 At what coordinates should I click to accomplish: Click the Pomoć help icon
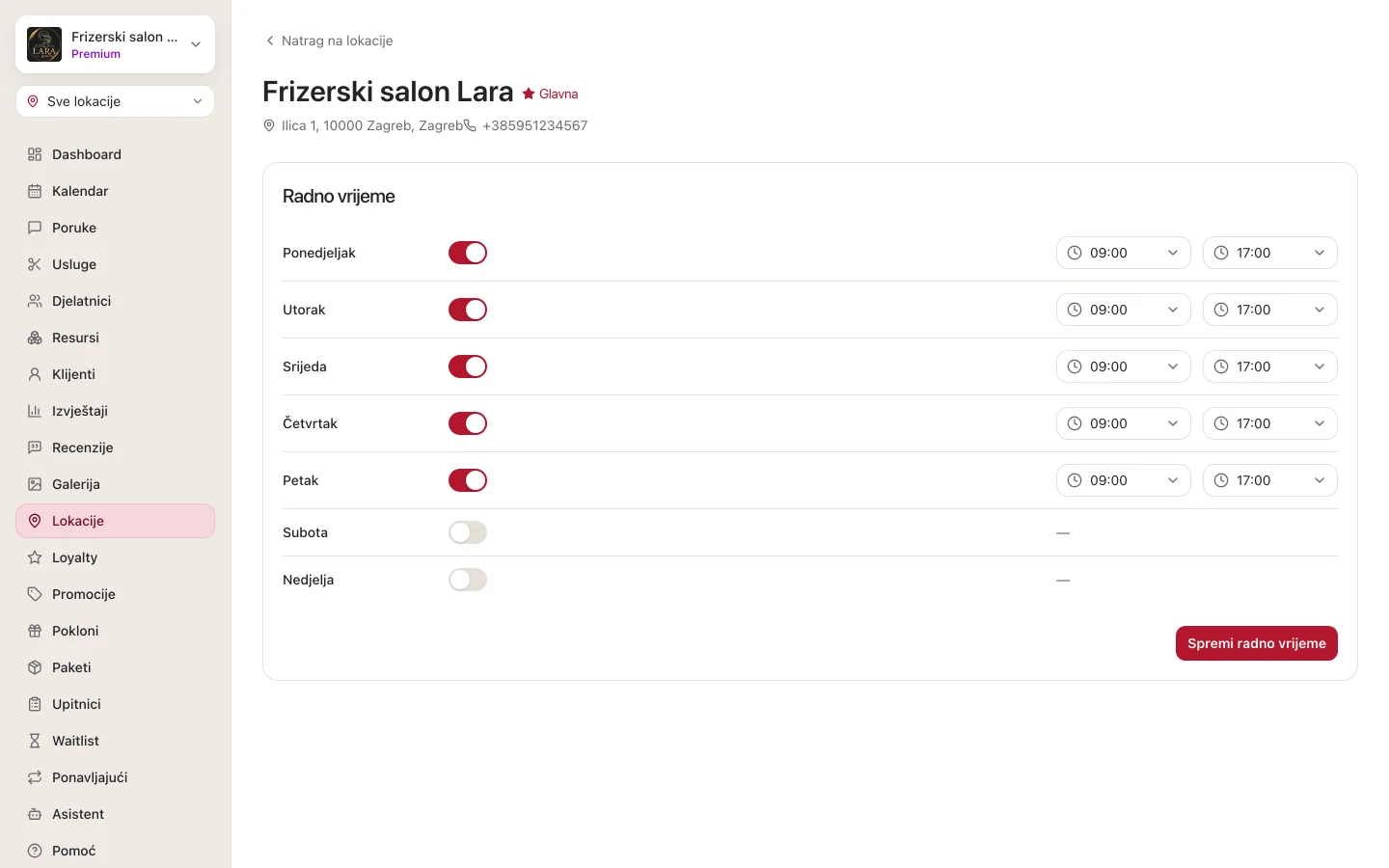tap(35, 851)
